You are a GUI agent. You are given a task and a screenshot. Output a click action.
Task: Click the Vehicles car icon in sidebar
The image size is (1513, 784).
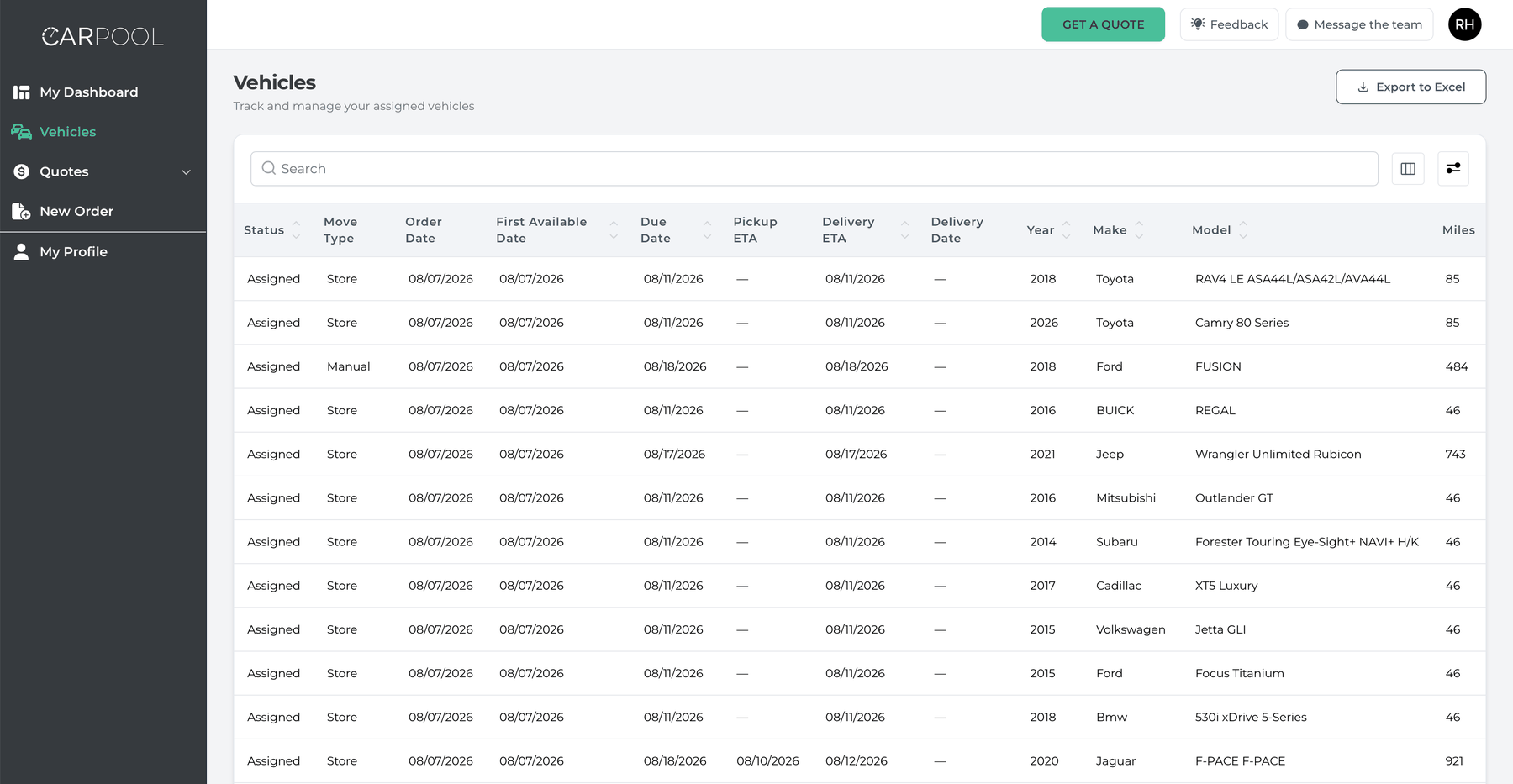[x=22, y=132]
